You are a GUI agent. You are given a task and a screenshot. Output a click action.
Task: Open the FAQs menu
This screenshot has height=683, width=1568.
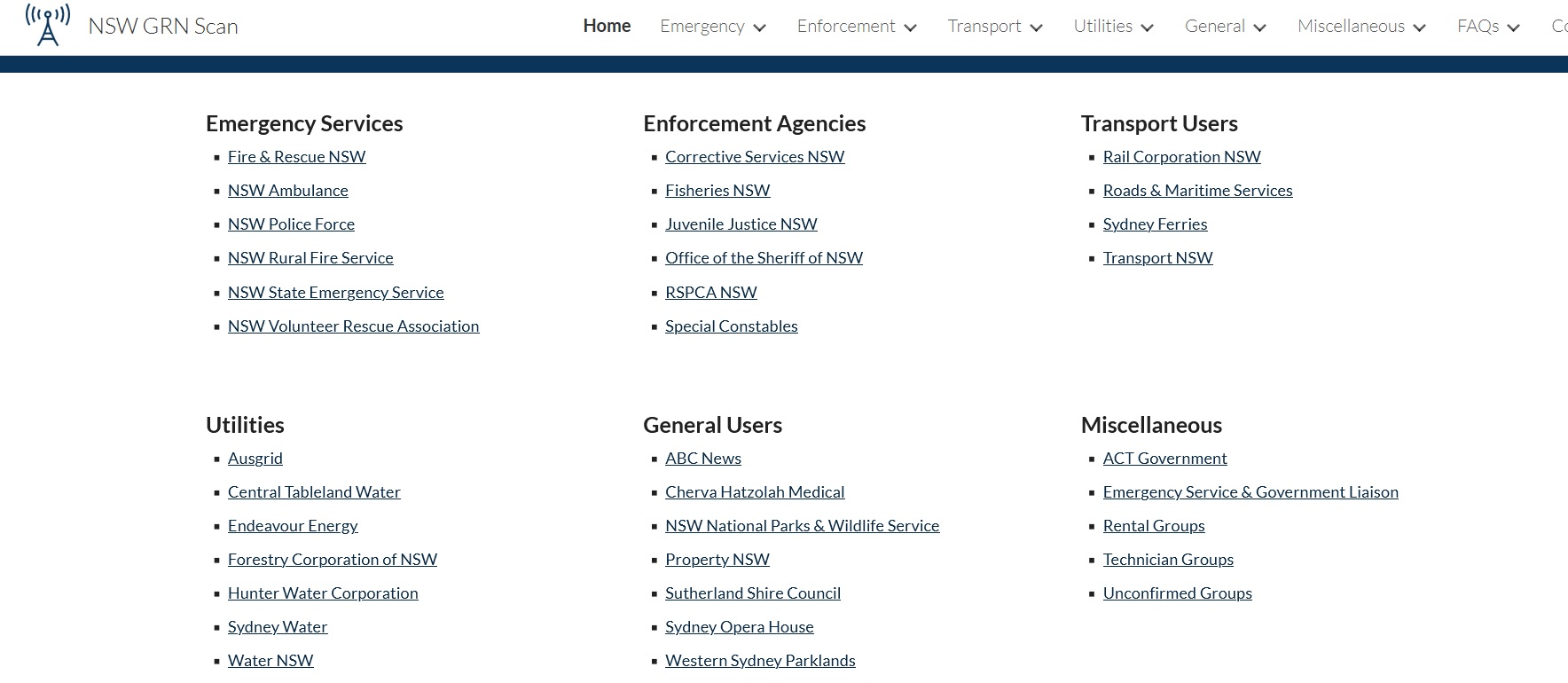tap(1478, 26)
